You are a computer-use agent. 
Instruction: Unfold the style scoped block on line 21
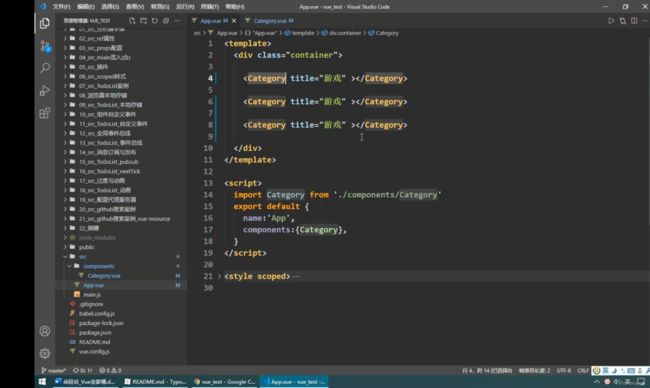(x=219, y=276)
